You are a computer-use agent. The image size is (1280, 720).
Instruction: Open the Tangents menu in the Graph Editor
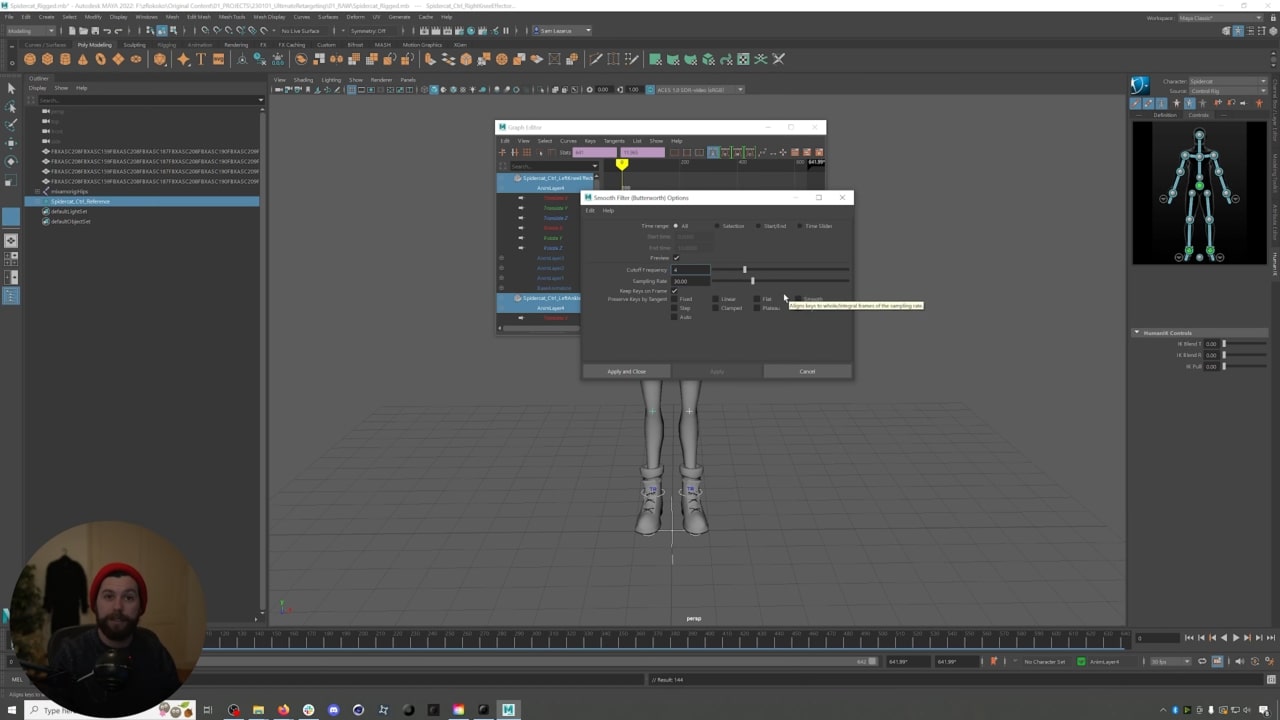coord(613,141)
